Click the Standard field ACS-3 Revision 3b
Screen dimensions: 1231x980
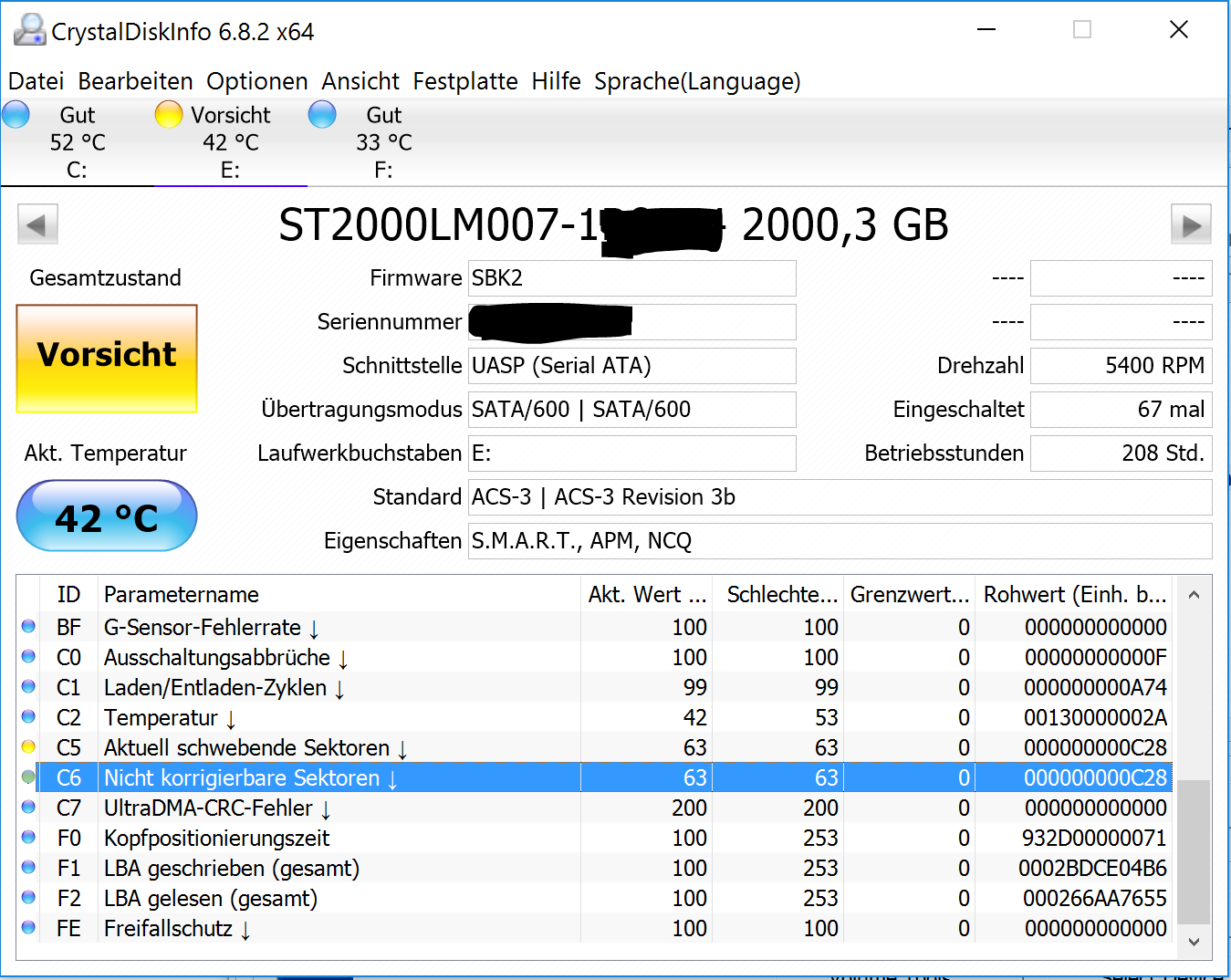[x=840, y=497]
